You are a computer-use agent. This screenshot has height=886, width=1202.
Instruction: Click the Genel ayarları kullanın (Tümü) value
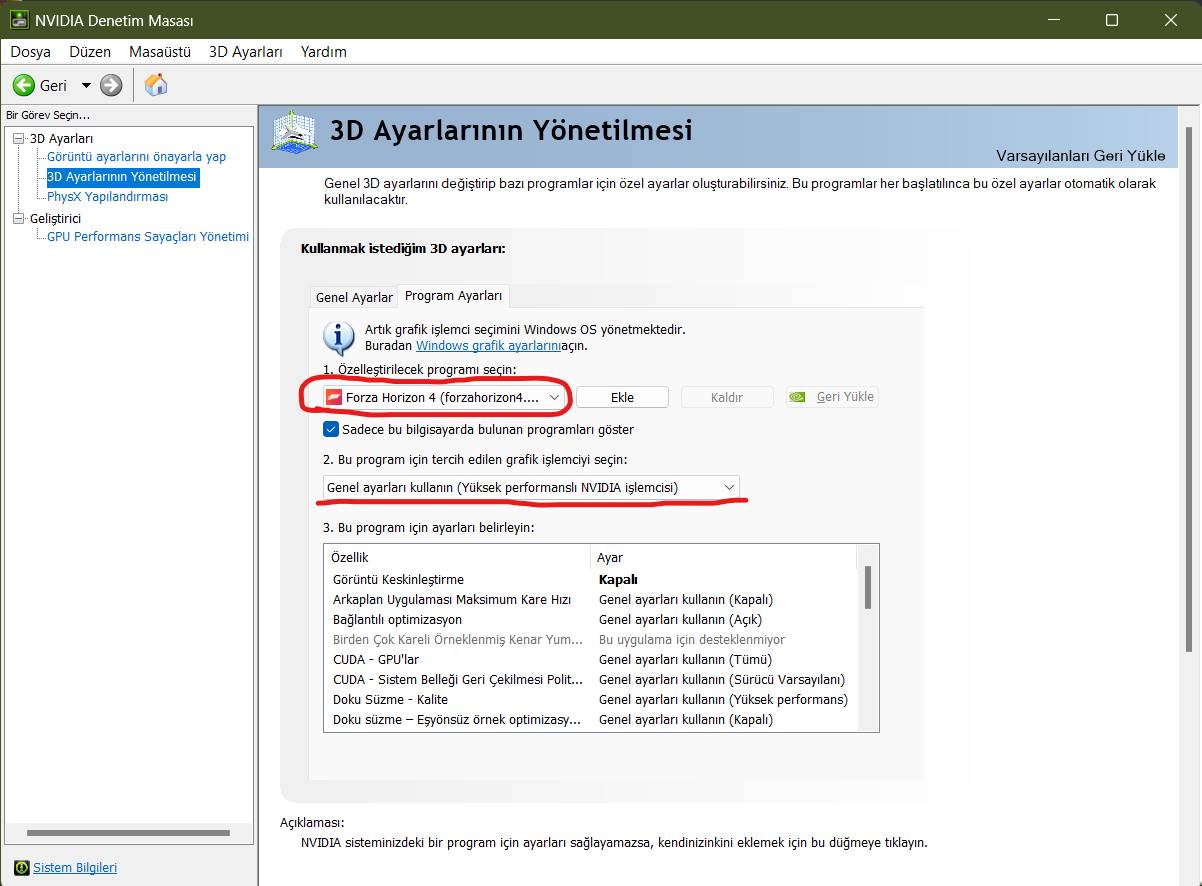(x=685, y=659)
